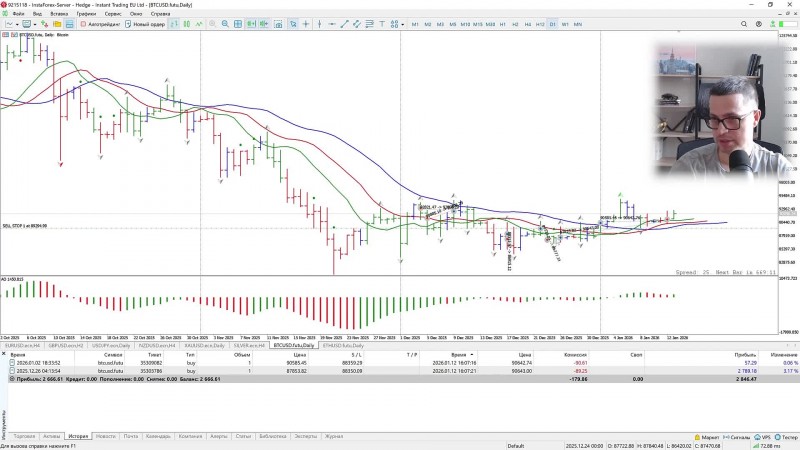The image size is (800, 450).
Task: Select the M5 timeframe
Action: pyautogui.click(x=453, y=24)
